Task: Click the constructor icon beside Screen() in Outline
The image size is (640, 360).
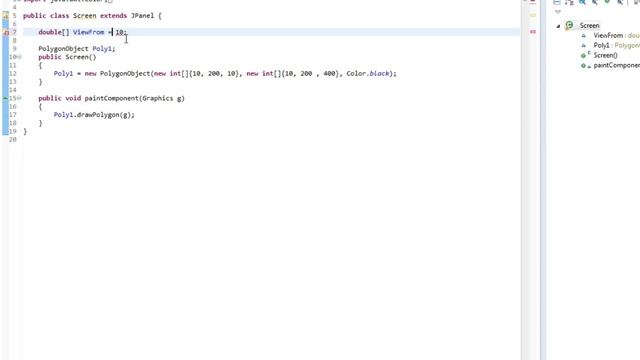Action: coord(584,56)
